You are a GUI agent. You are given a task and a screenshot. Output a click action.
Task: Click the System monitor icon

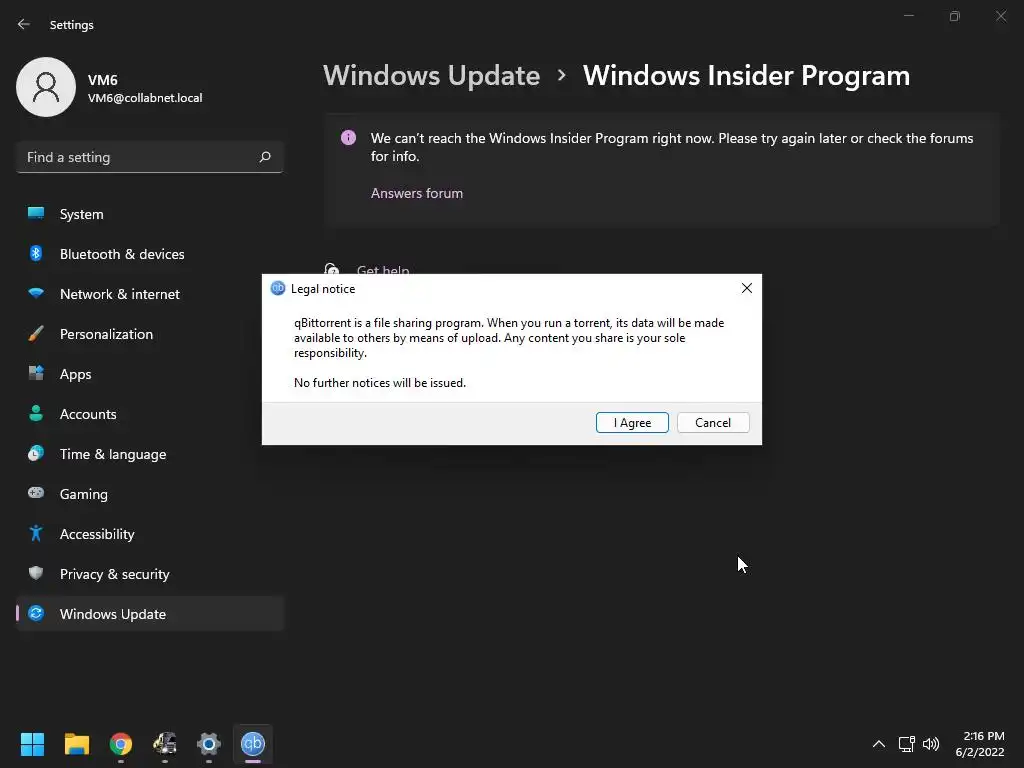pos(36,213)
